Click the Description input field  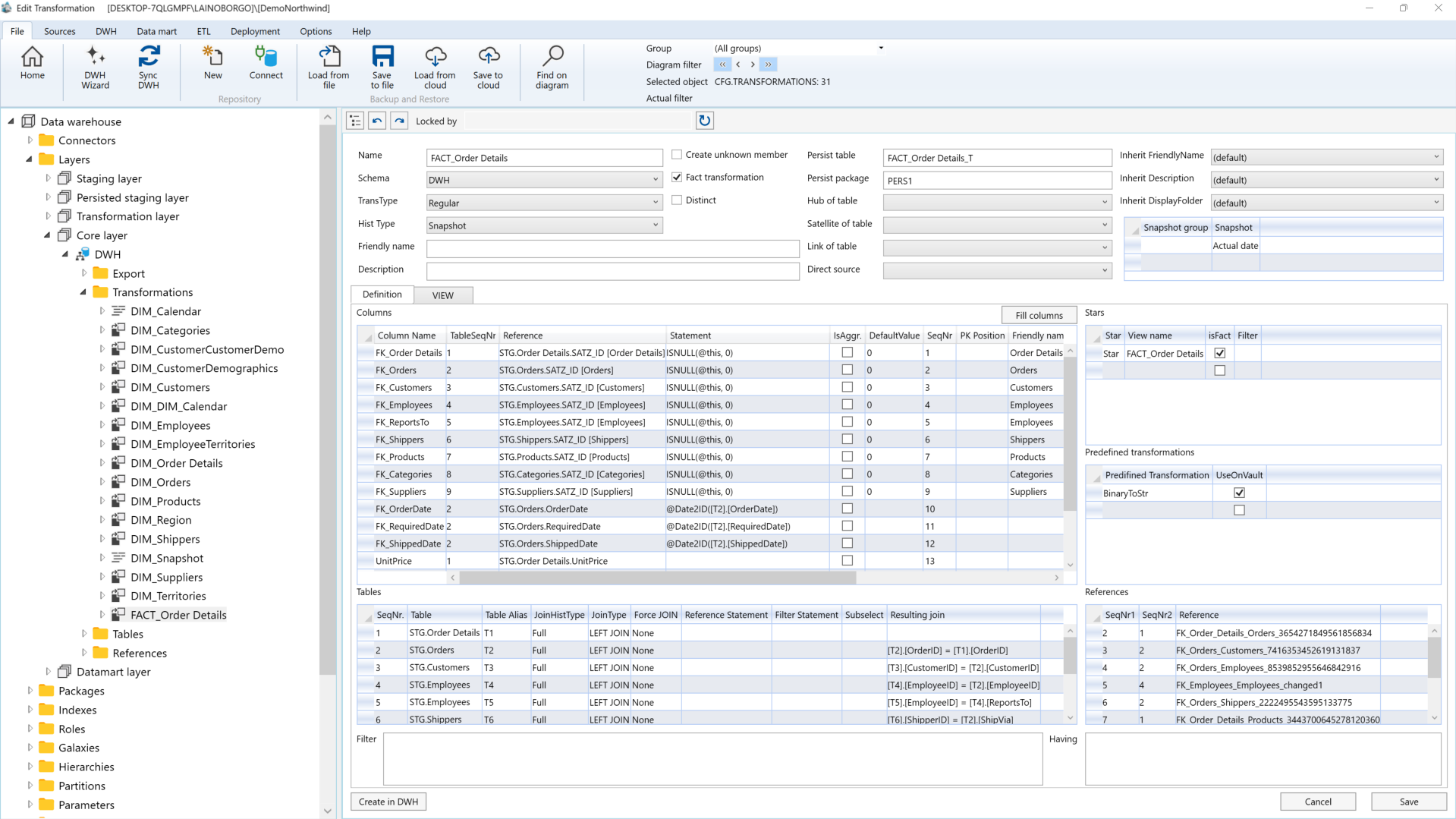point(612,271)
